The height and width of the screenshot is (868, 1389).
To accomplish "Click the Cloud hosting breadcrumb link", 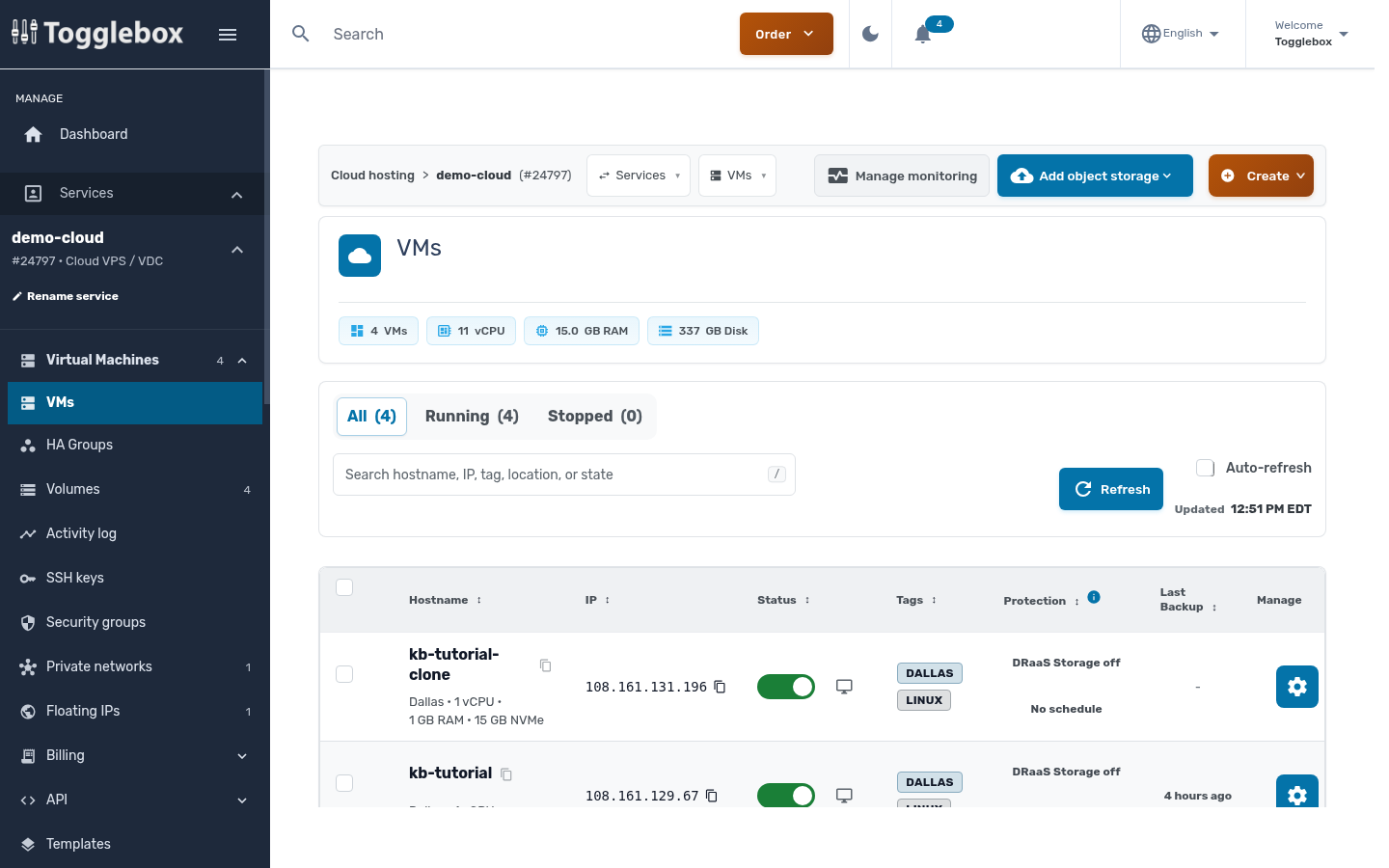I will coord(372,176).
